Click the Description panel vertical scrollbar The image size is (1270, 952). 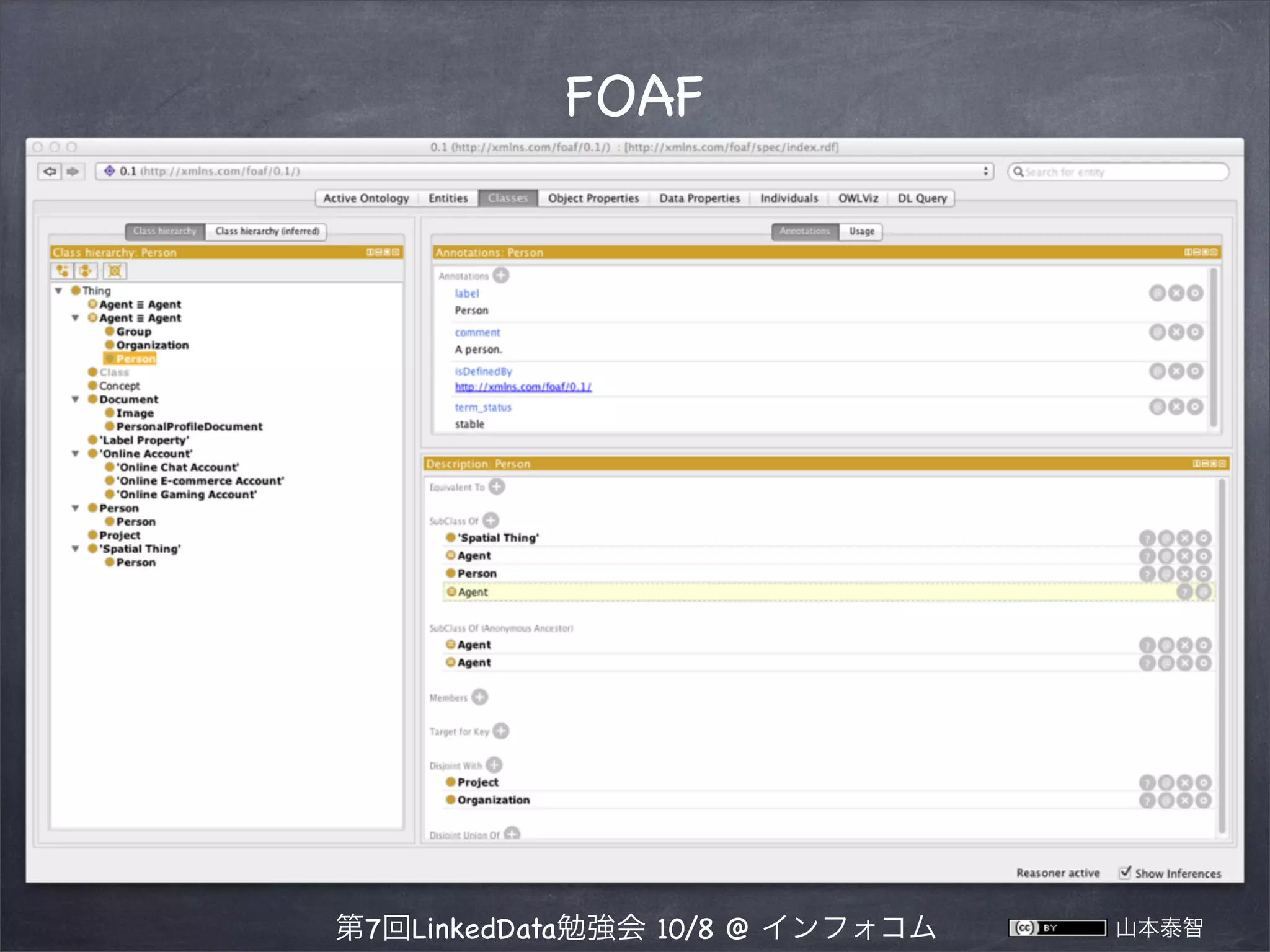click(x=1222, y=657)
